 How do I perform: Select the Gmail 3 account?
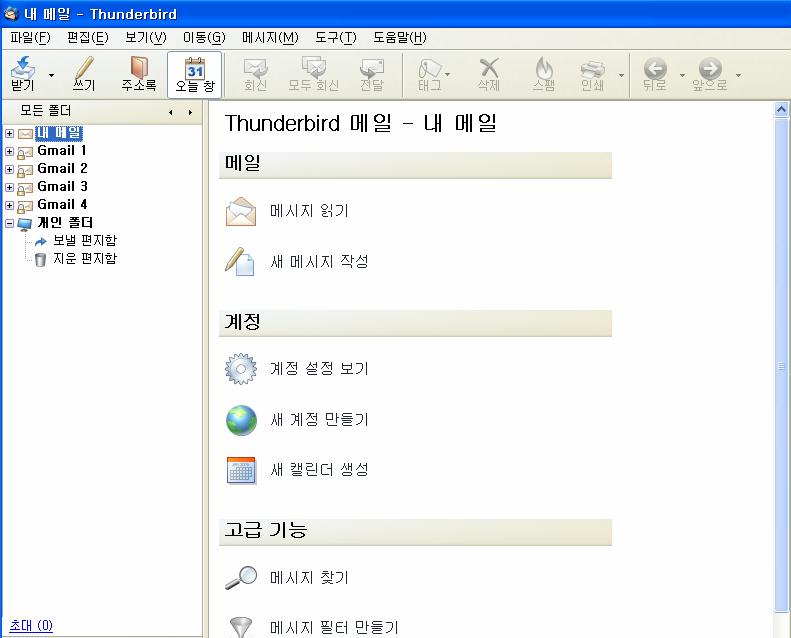pyautogui.click(x=62, y=187)
